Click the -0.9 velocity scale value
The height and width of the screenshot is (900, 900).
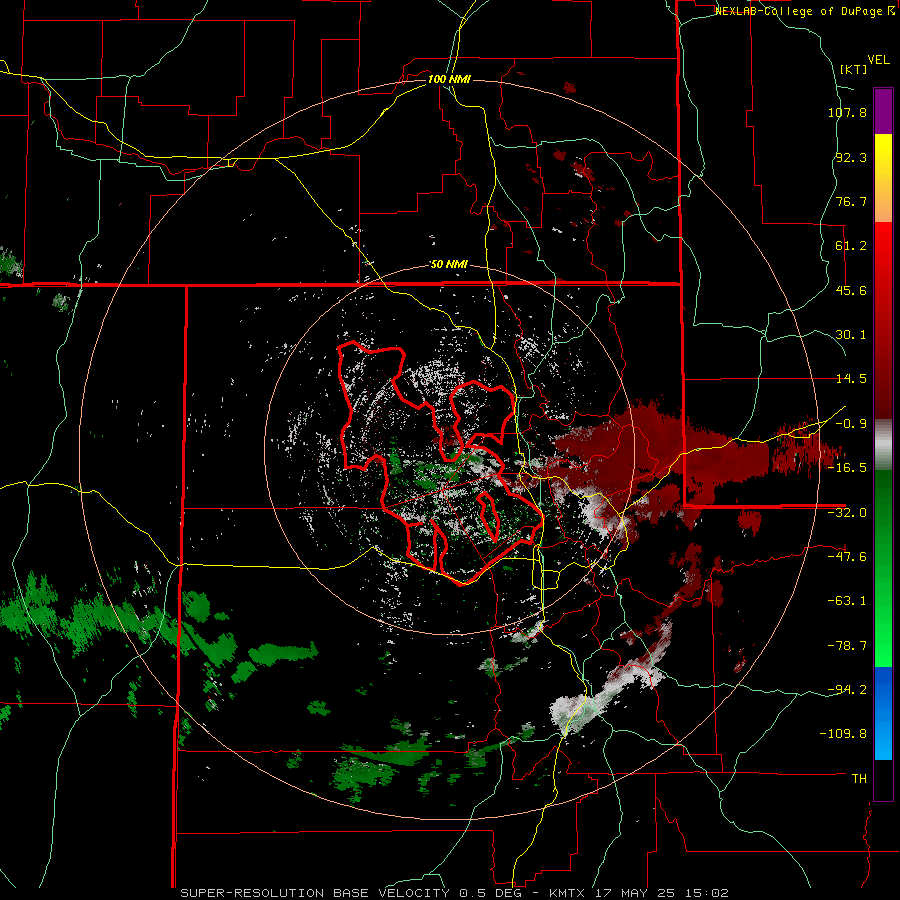tap(851, 424)
